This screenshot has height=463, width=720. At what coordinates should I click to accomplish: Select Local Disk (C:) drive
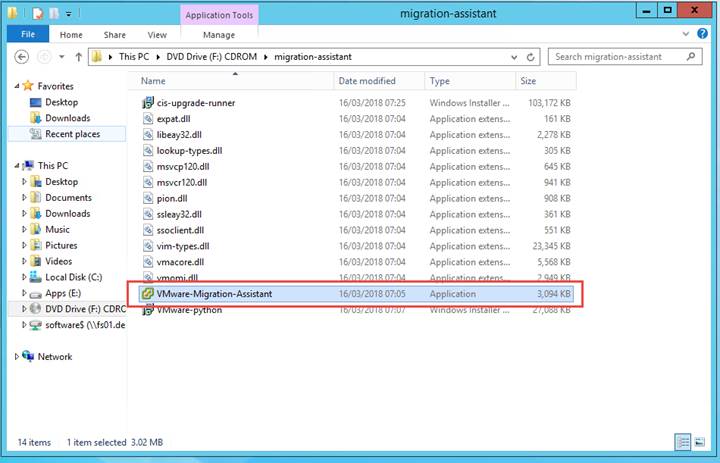(73, 277)
